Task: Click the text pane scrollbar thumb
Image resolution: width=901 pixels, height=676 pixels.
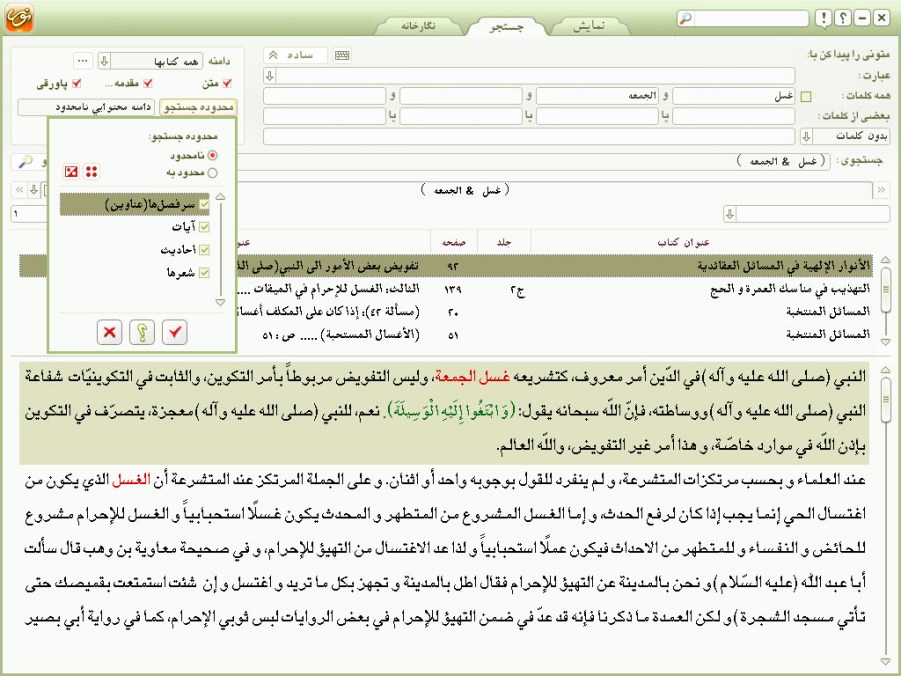Action: (x=885, y=400)
